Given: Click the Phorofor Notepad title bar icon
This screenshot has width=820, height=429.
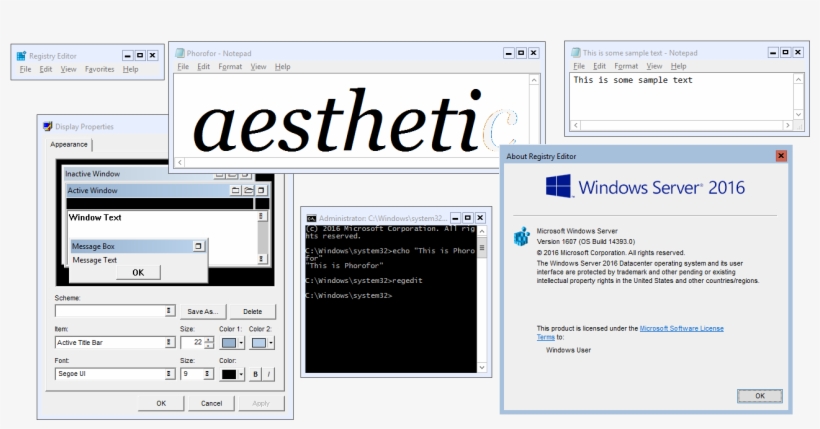Looking at the screenshot, I should 180,53.
